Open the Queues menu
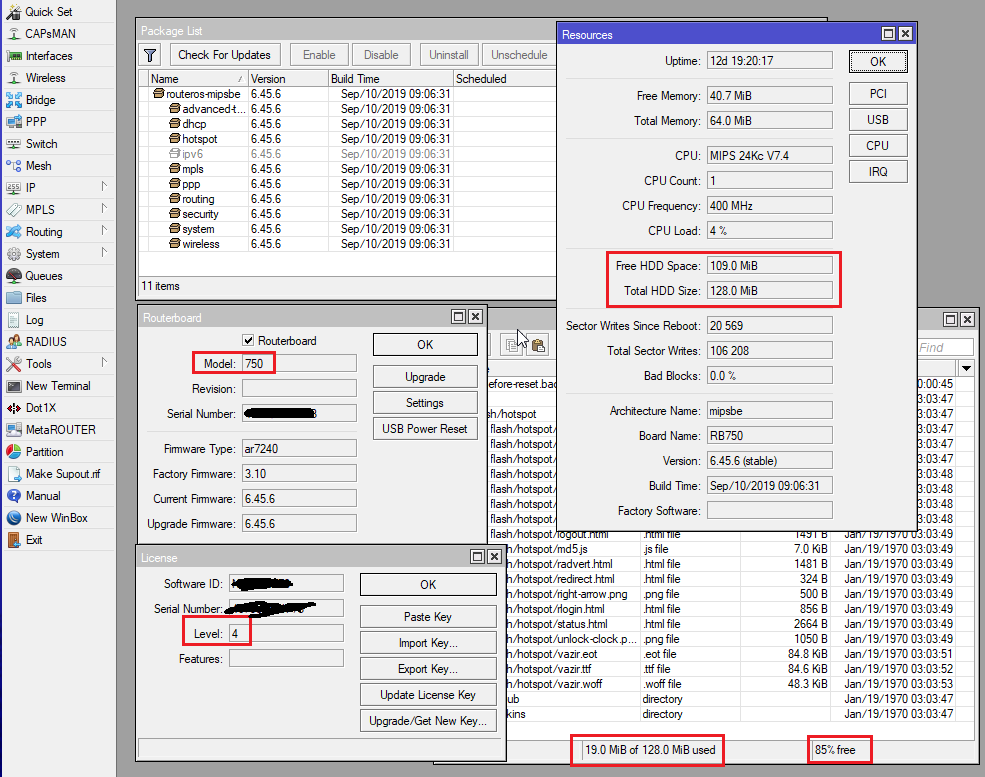Image resolution: width=985 pixels, height=777 pixels. pyautogui.click(x=43, y=276)
